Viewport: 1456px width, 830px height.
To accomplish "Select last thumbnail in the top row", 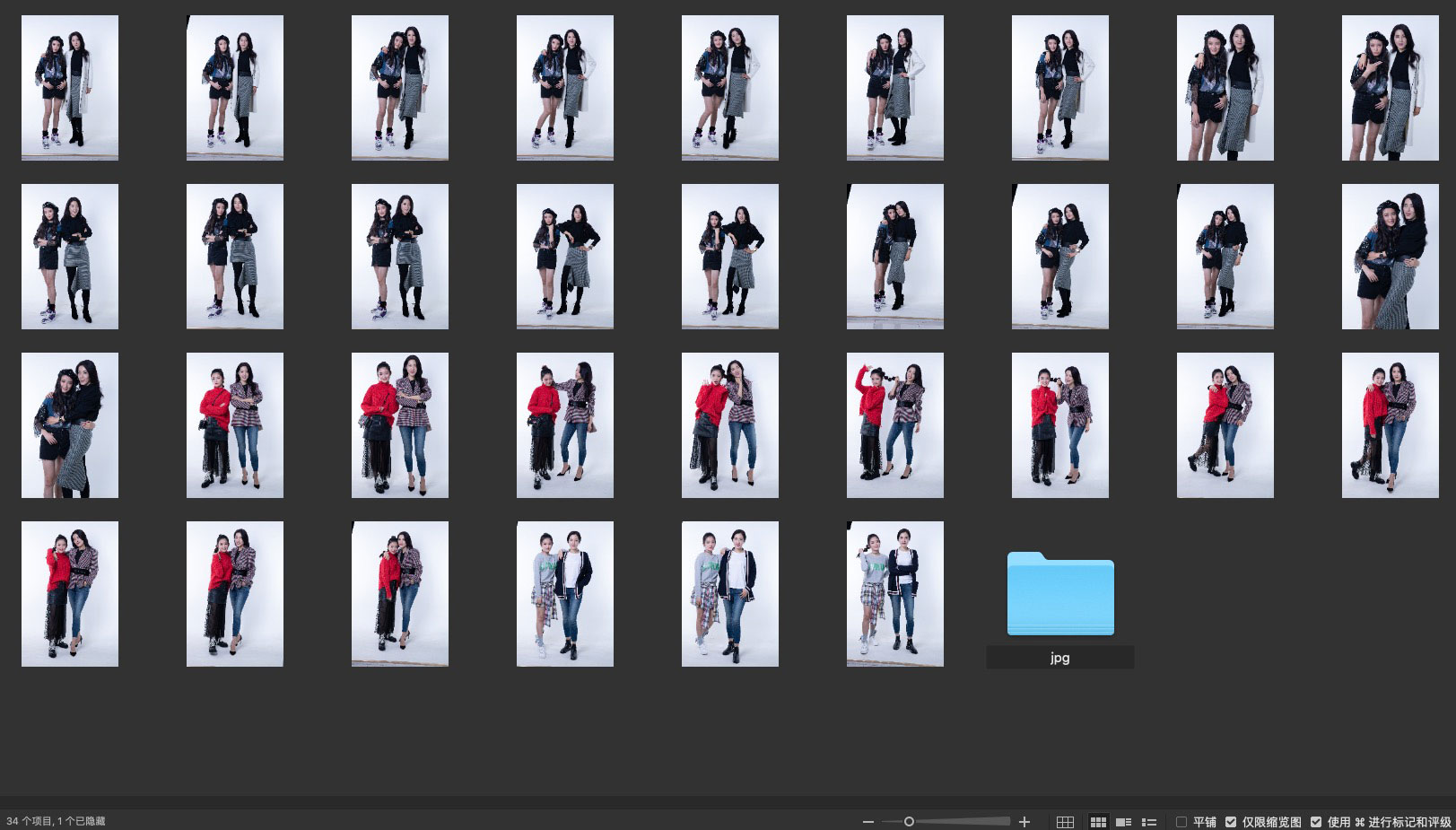I will 1390,88.
